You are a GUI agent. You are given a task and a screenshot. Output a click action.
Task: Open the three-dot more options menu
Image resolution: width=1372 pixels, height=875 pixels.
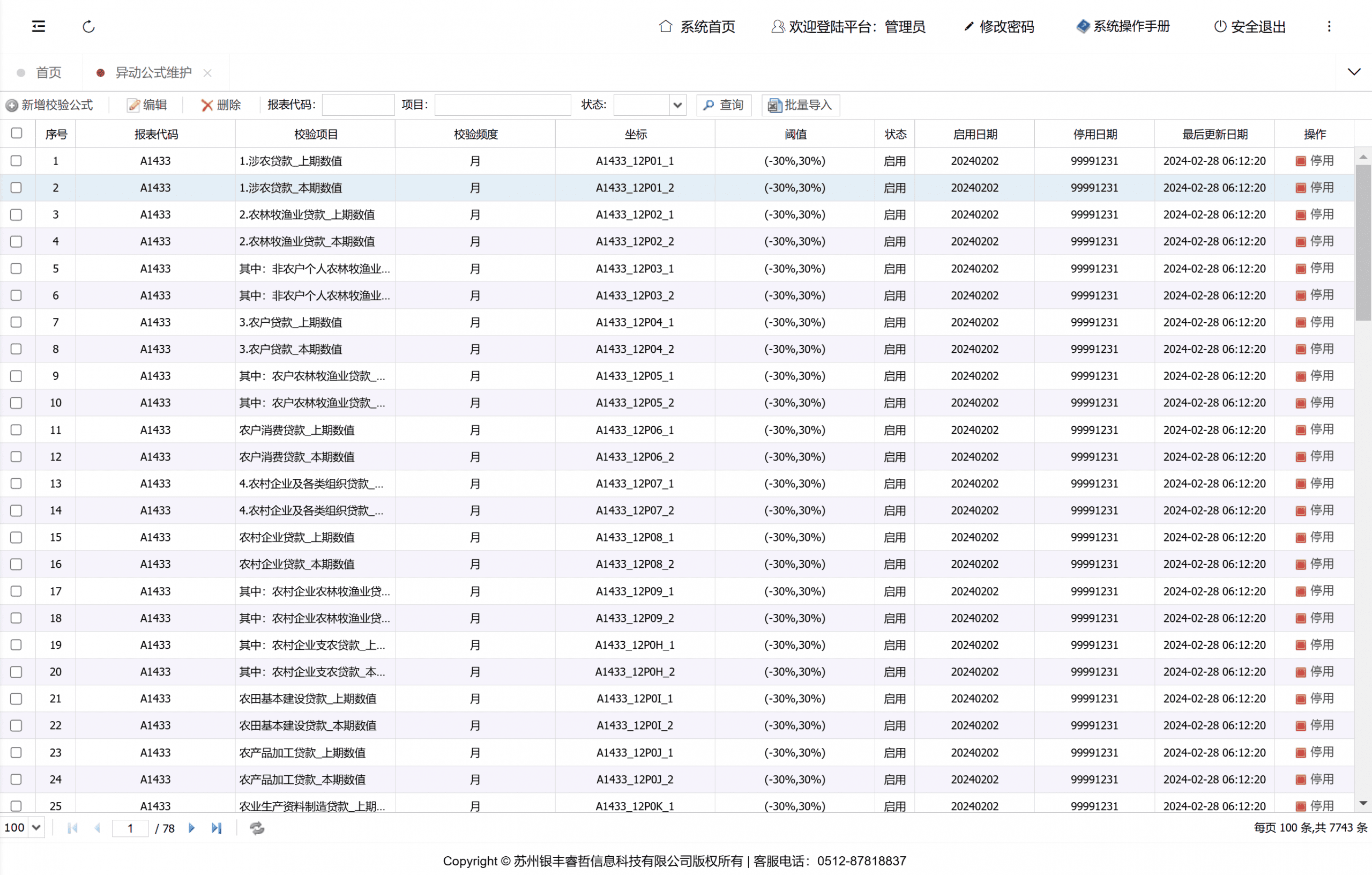point(1329,26)
